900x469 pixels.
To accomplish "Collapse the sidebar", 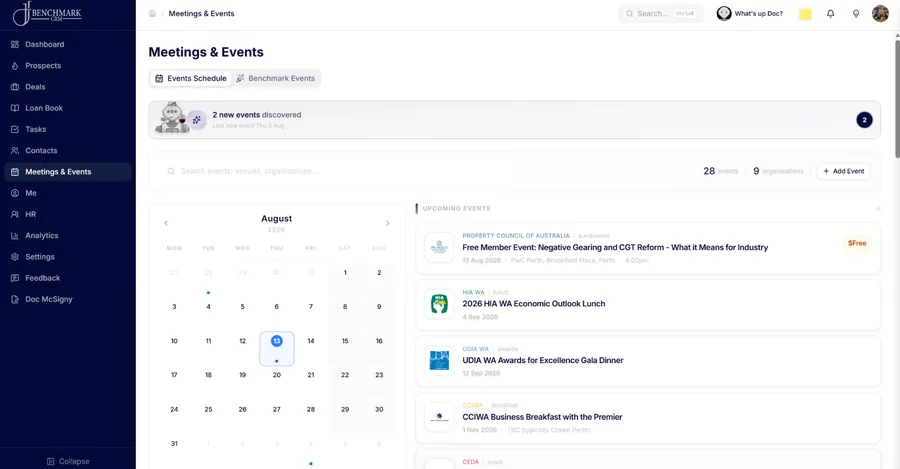I will (x=68, y=461).
